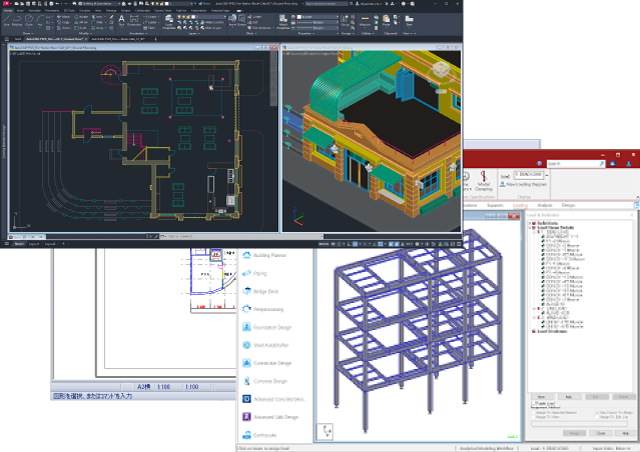The width and height of the screenshot is (640, 452).
Task: Click the New button in Load panel
Action: [541, 396]
